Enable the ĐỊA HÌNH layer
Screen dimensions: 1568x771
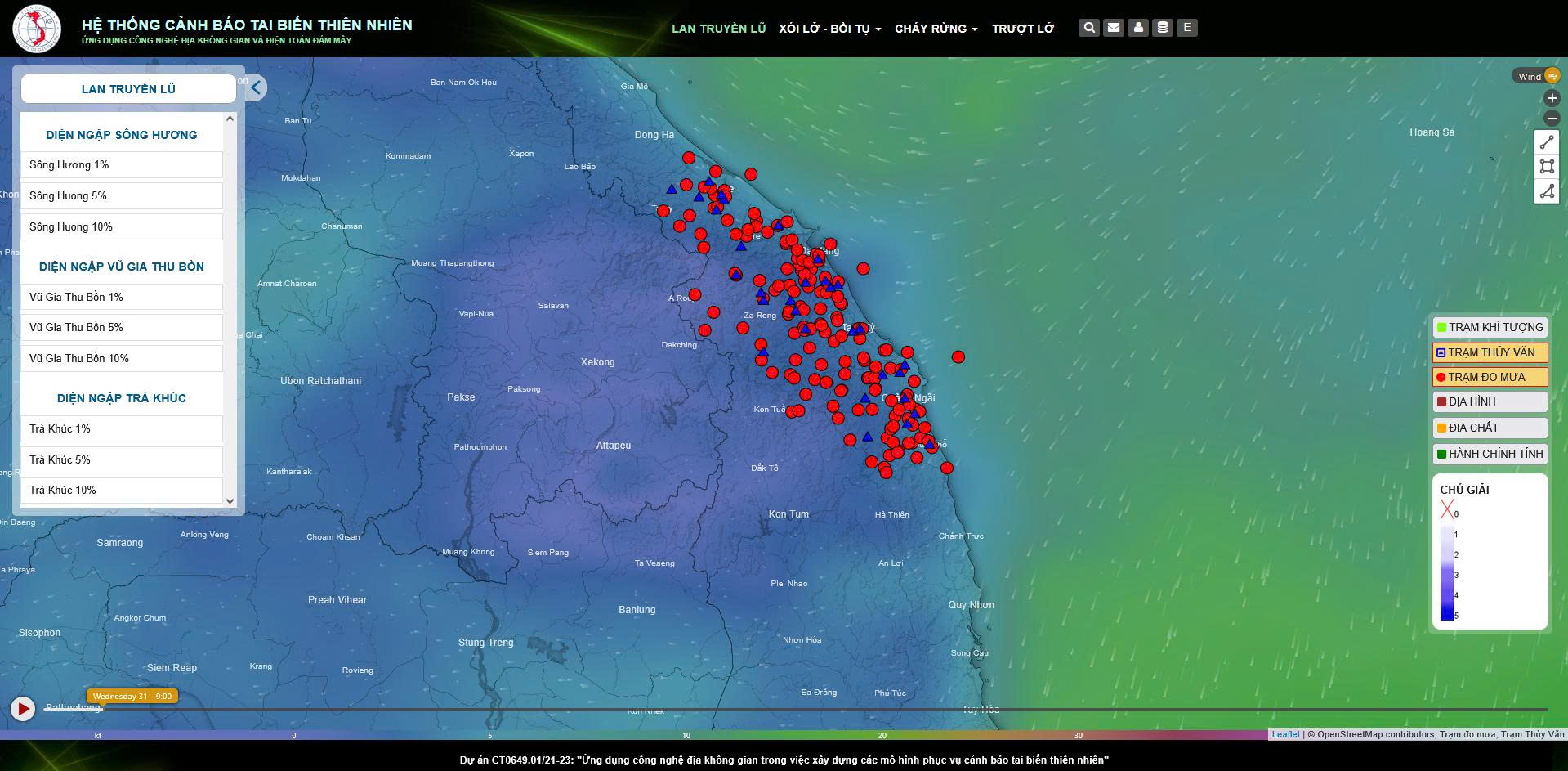pyautogui.click(x=1489, y=401)
